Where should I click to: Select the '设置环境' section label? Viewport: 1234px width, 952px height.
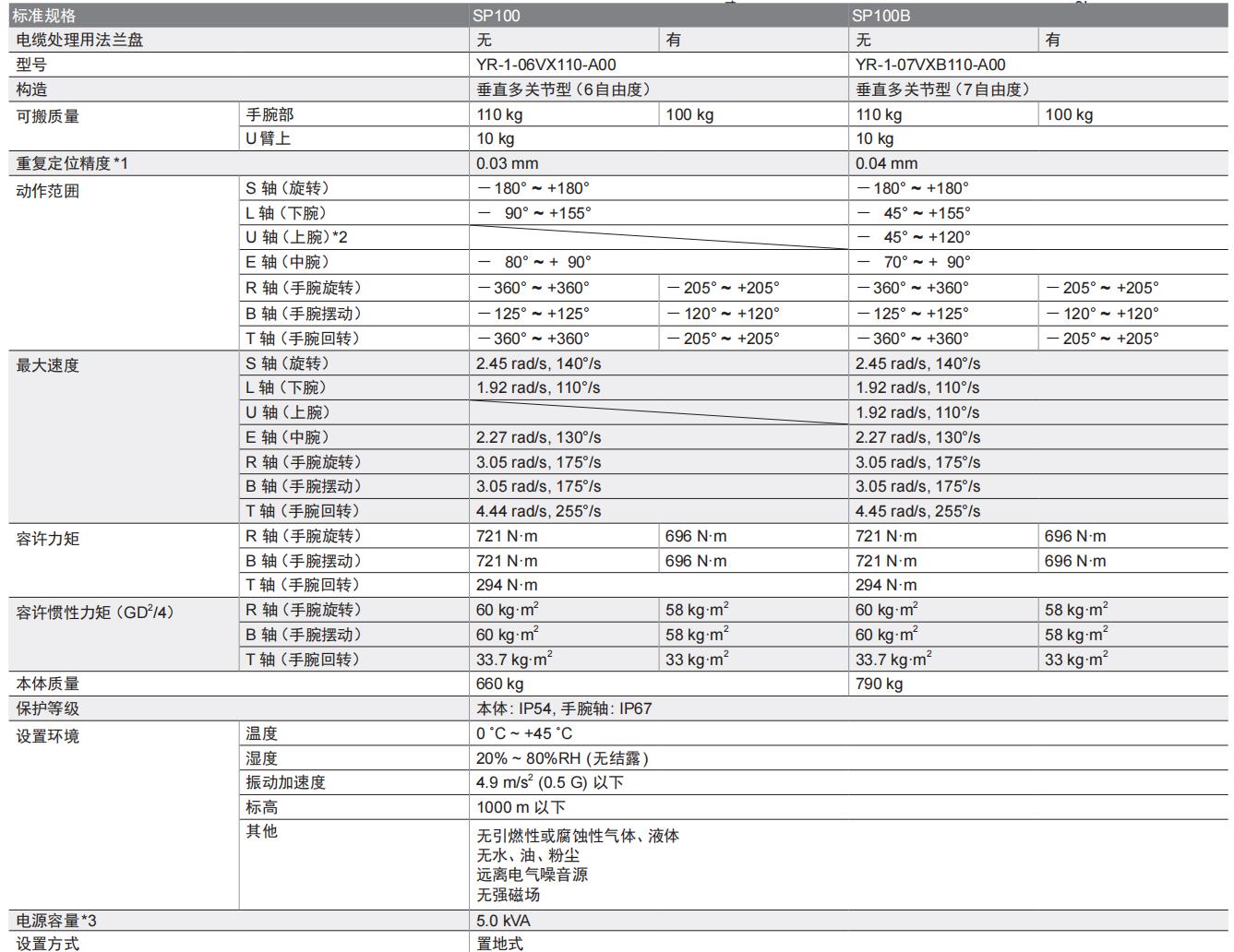[48, 736]
